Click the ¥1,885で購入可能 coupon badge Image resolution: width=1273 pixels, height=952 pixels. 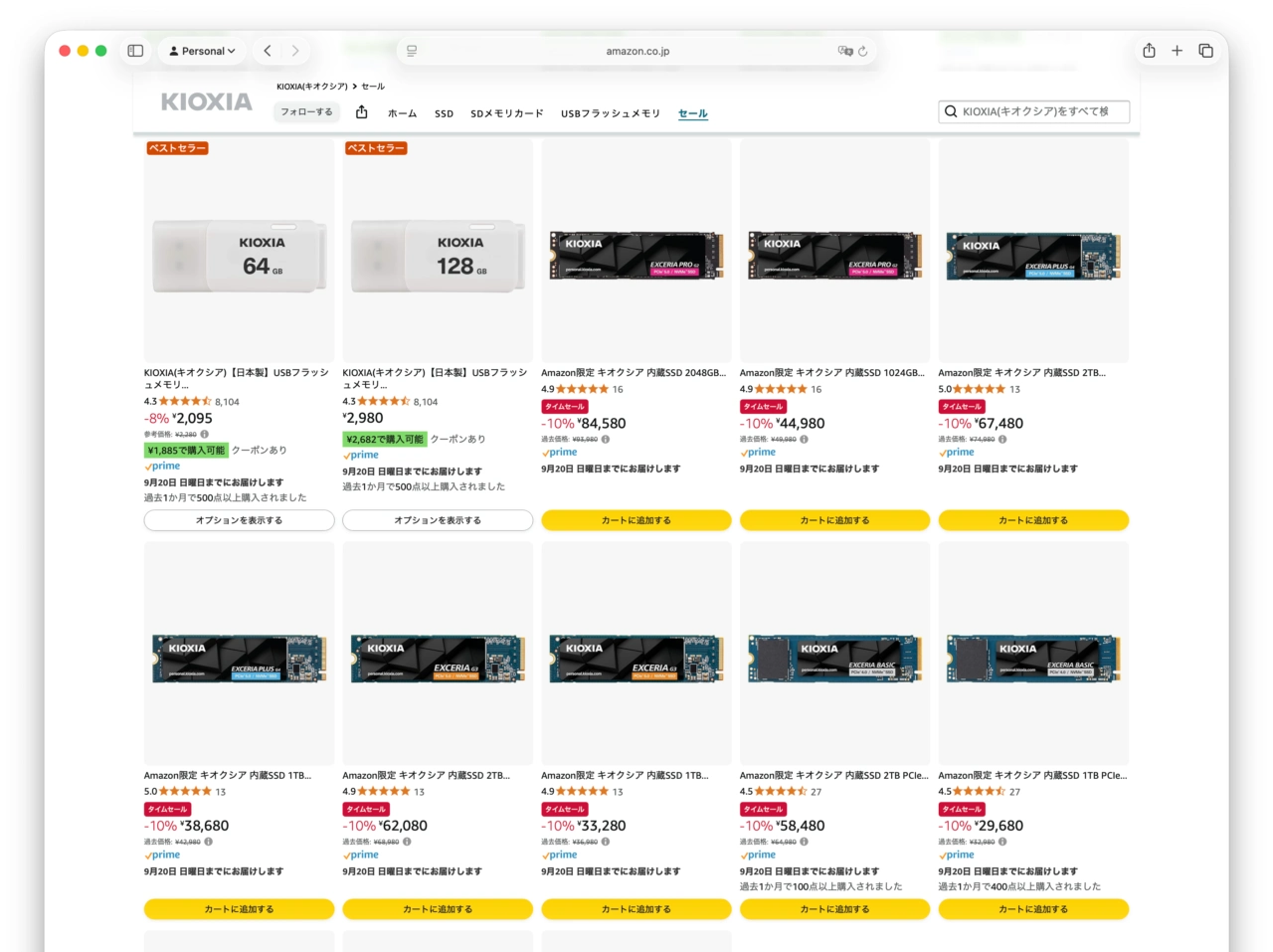[187, 451]
